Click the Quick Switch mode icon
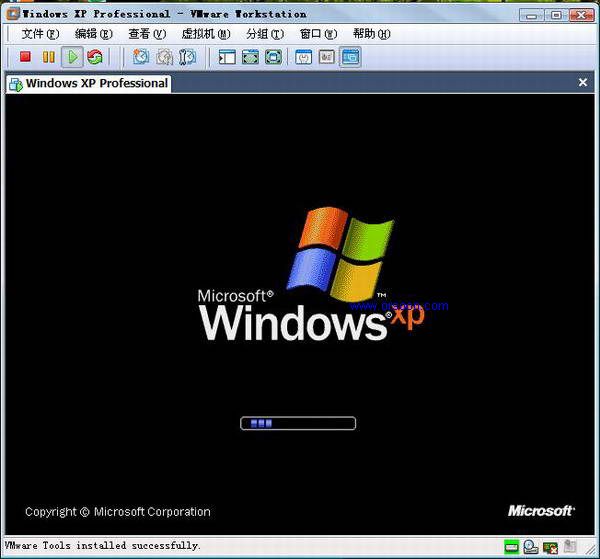The height and width of the screenshot is (559, 600). tap(273, 57)
